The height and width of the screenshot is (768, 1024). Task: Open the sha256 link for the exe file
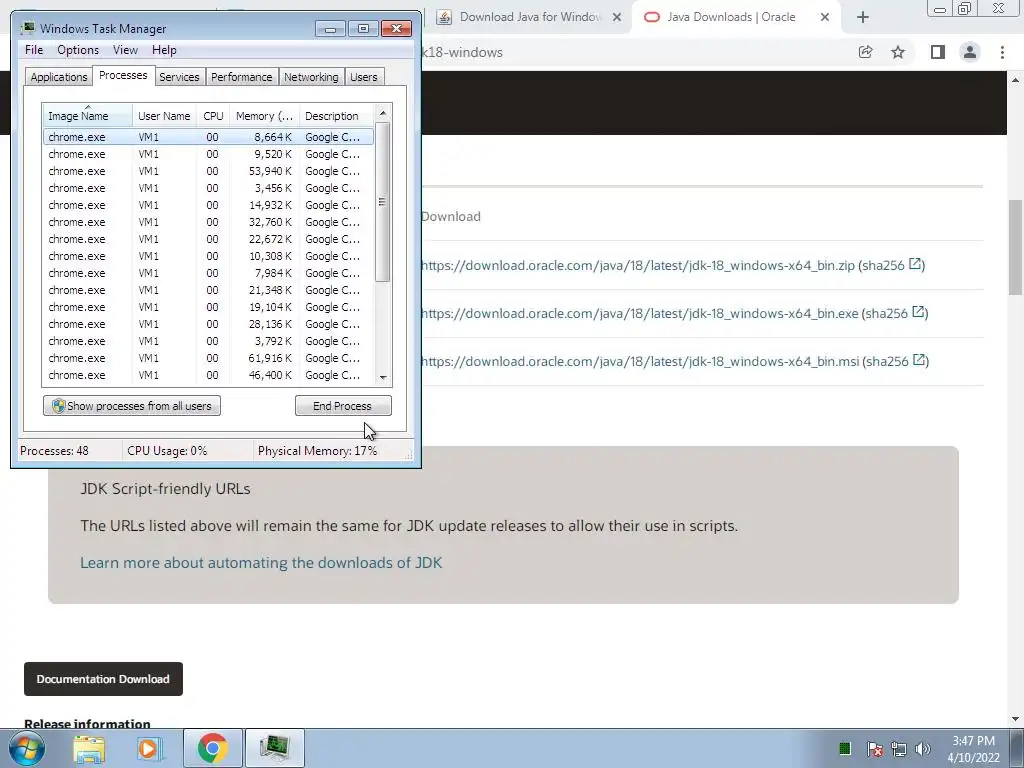tap(895, 313)
